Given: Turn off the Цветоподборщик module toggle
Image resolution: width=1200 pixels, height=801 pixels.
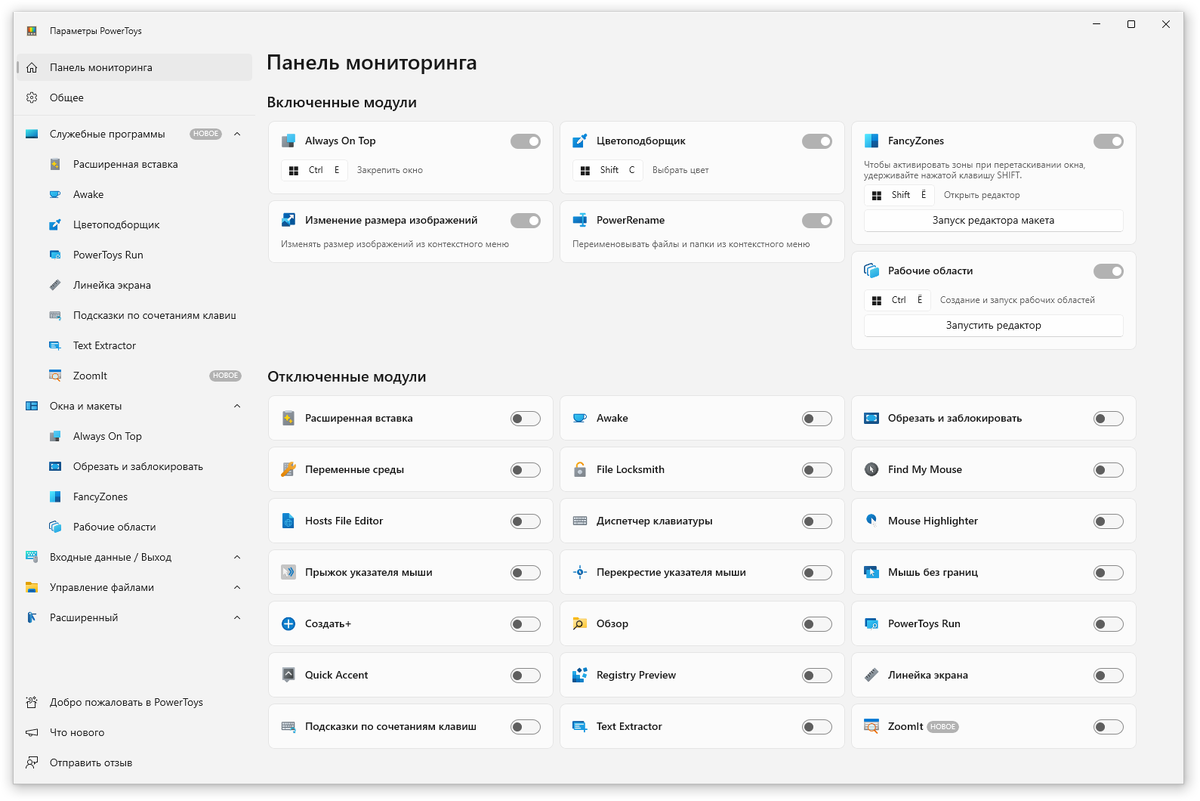Looking at the screenshot, I should [x=817, y=142].
